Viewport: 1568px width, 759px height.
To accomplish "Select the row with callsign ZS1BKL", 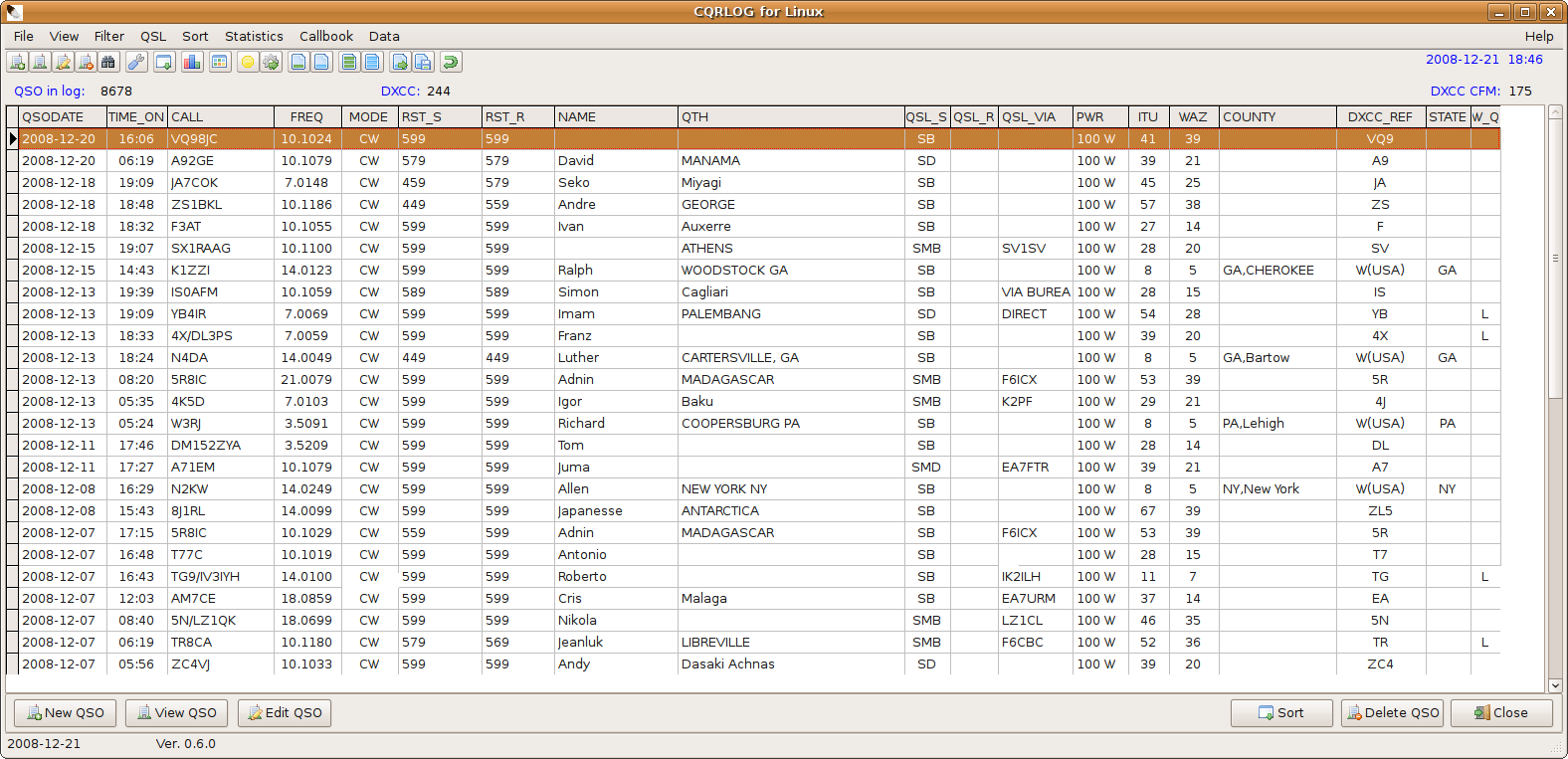I will coord(759,205).
